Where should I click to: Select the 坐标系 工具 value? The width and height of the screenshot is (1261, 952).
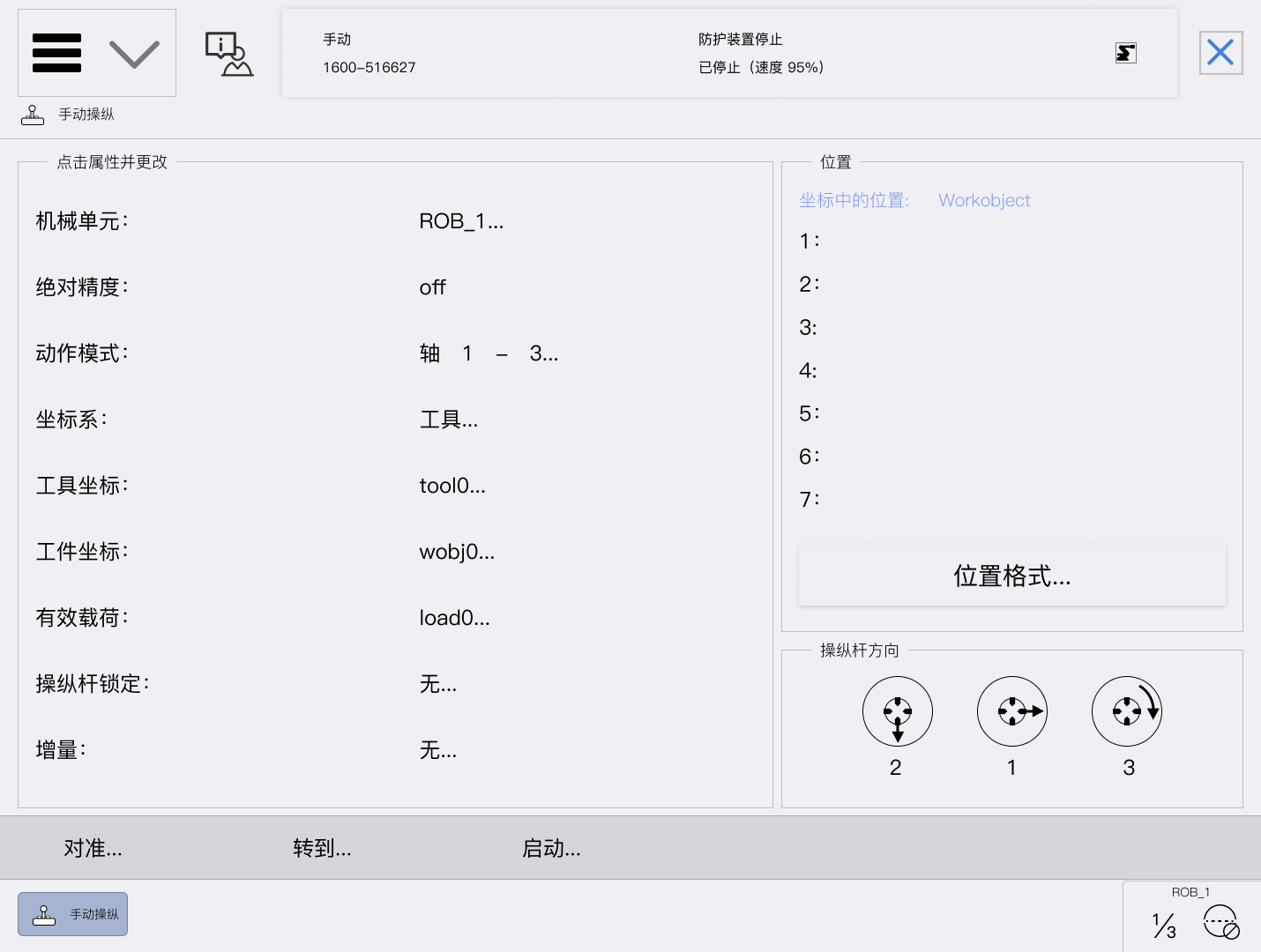click(x=448, y=420)
